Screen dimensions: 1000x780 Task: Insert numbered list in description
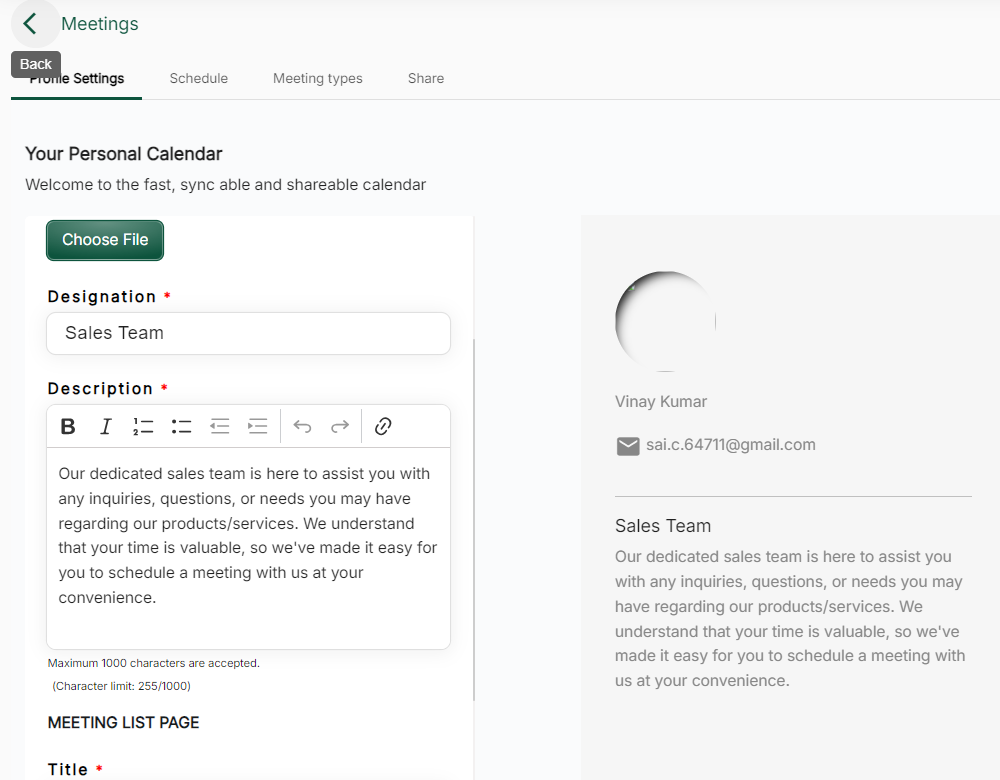[143, 427]
